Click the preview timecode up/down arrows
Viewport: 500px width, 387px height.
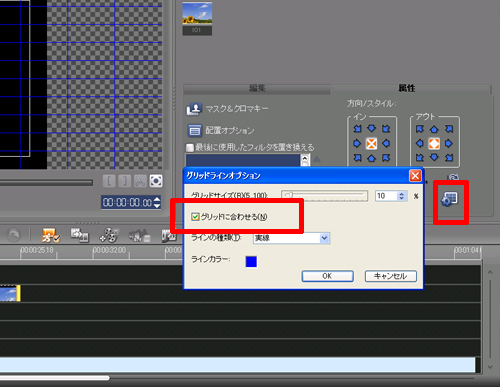[x=157, y=202]
